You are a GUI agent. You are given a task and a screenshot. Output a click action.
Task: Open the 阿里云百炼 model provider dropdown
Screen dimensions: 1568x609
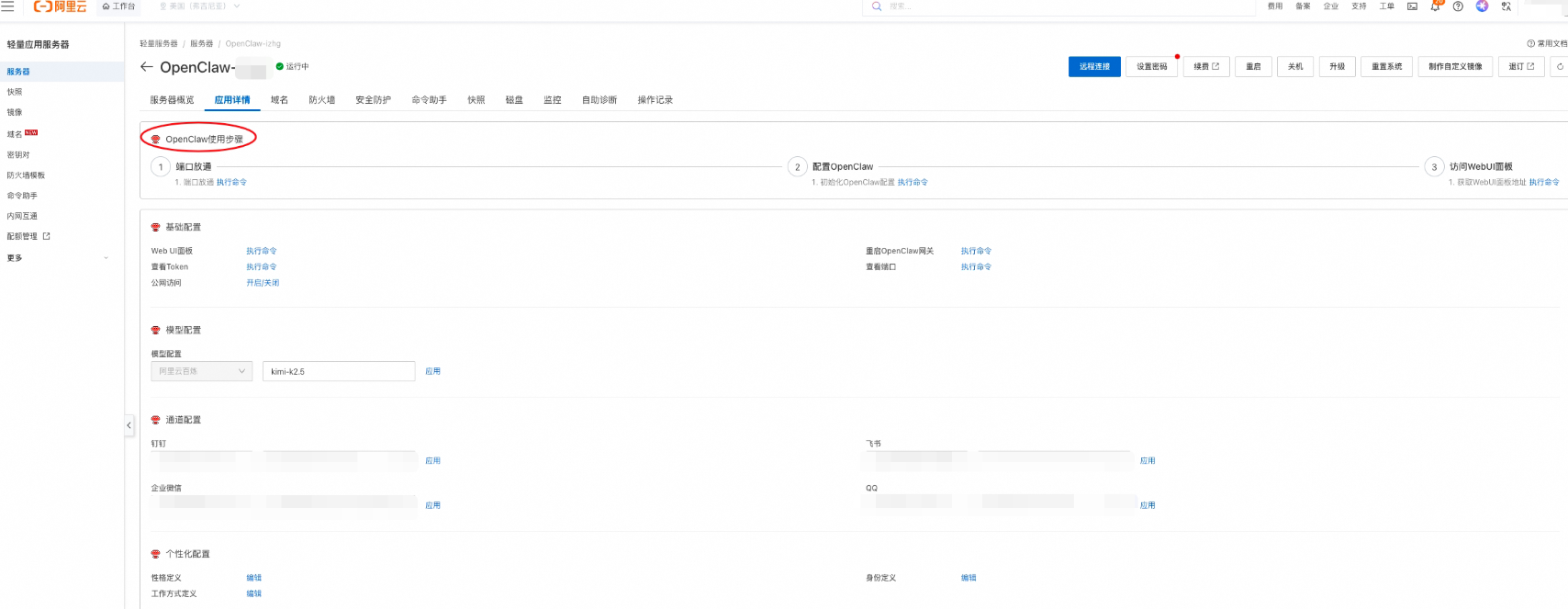pyautogui.click(x=202, y=371)
